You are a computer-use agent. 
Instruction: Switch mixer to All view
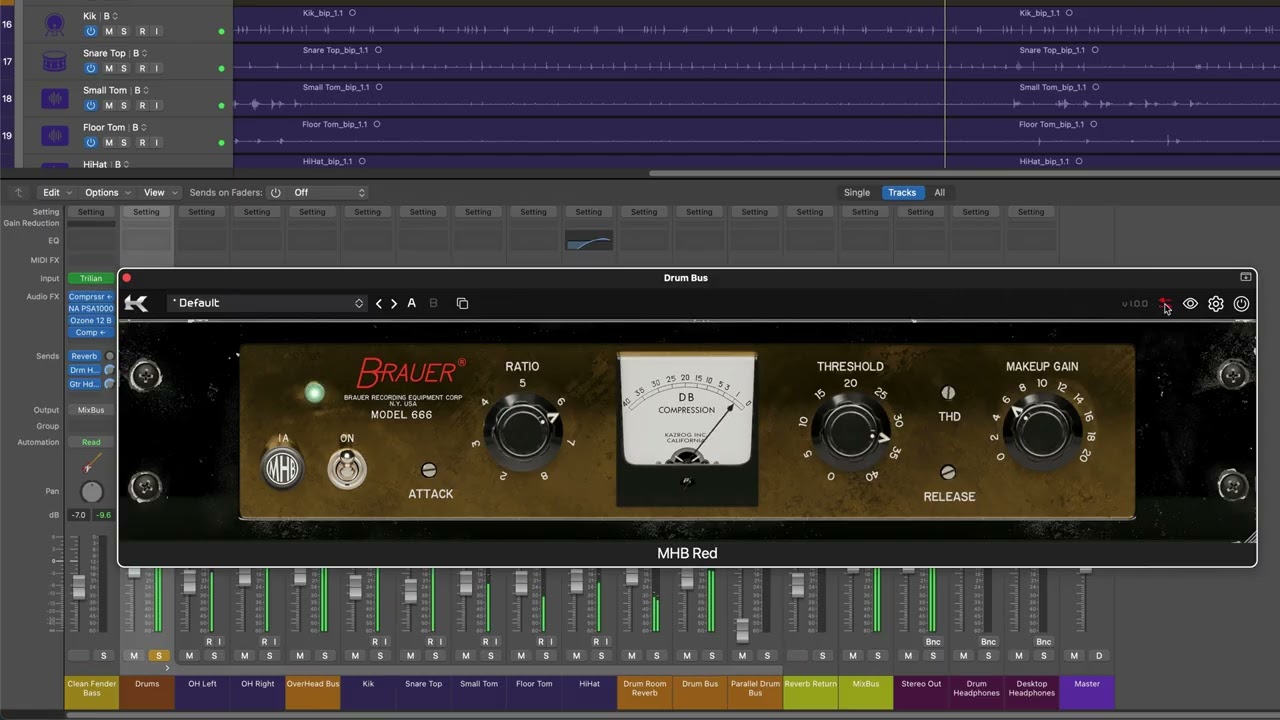(x=939, y=192)
